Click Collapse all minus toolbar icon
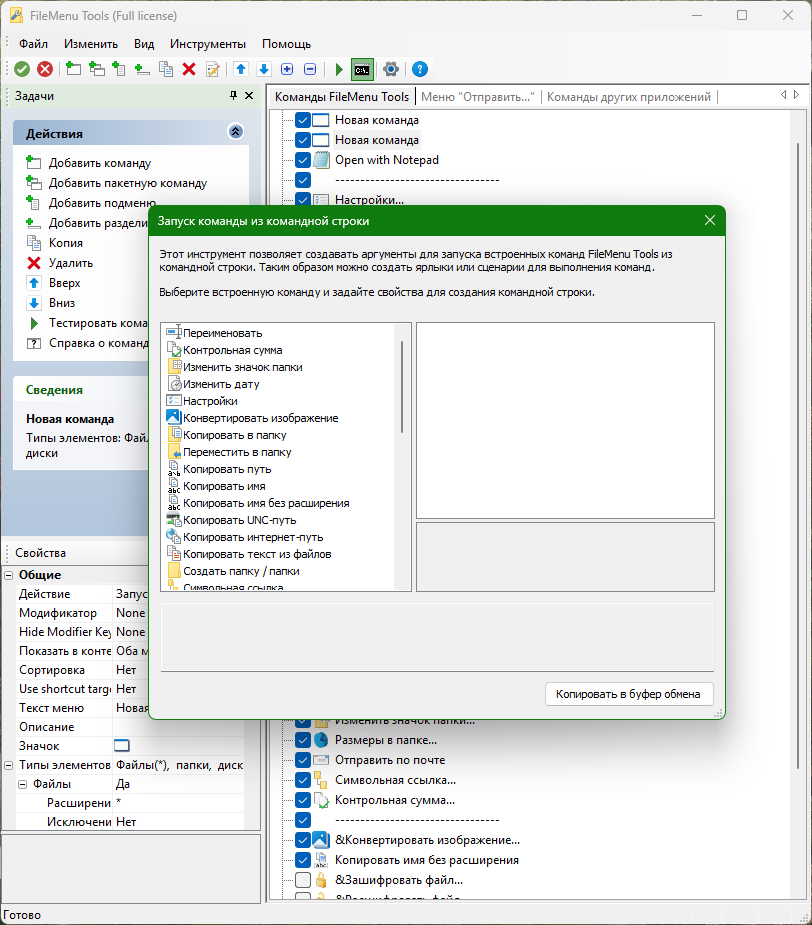The width and height of the screenshot is (812, 925). click(x=310, y=69)
